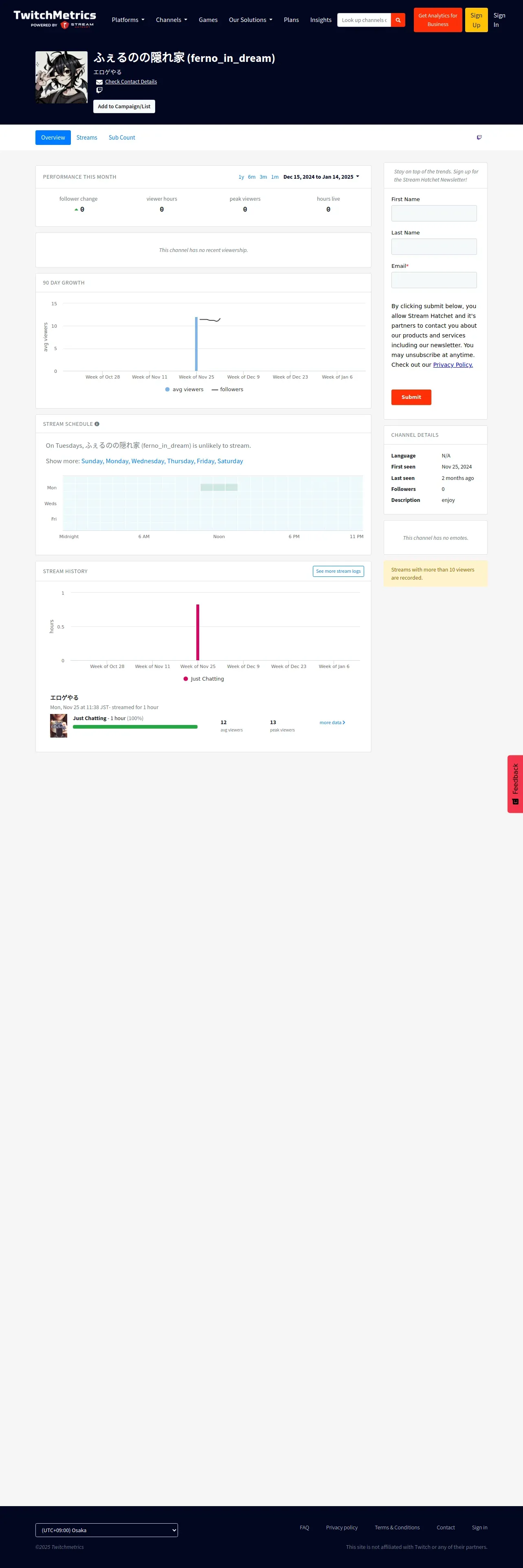
Task: Click the stream title エロゲやる in history
Action: pos(64,698)
